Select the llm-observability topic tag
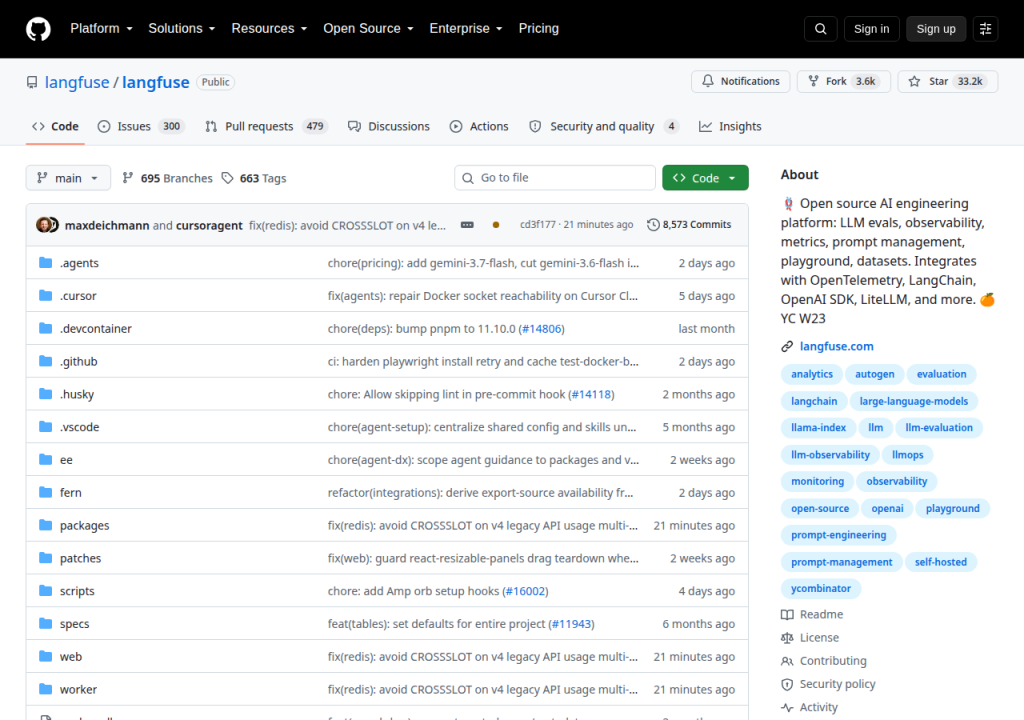The height and width of the screenshot is (720, 1024). (830, 455)
